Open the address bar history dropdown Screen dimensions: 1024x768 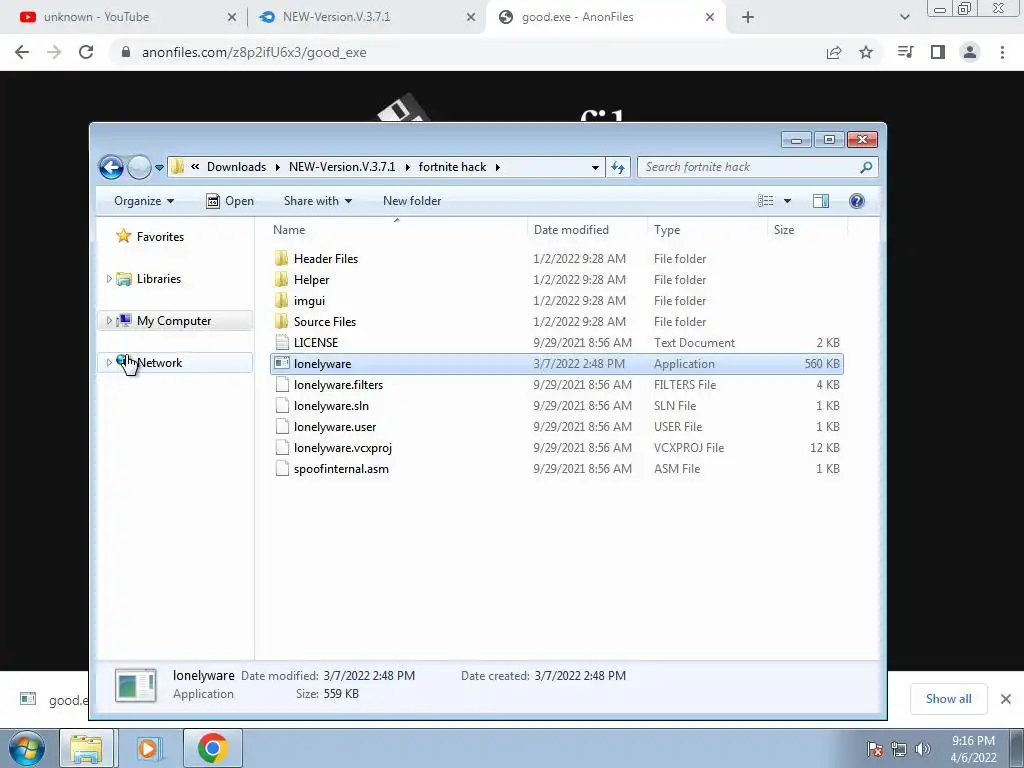[595, 167]
